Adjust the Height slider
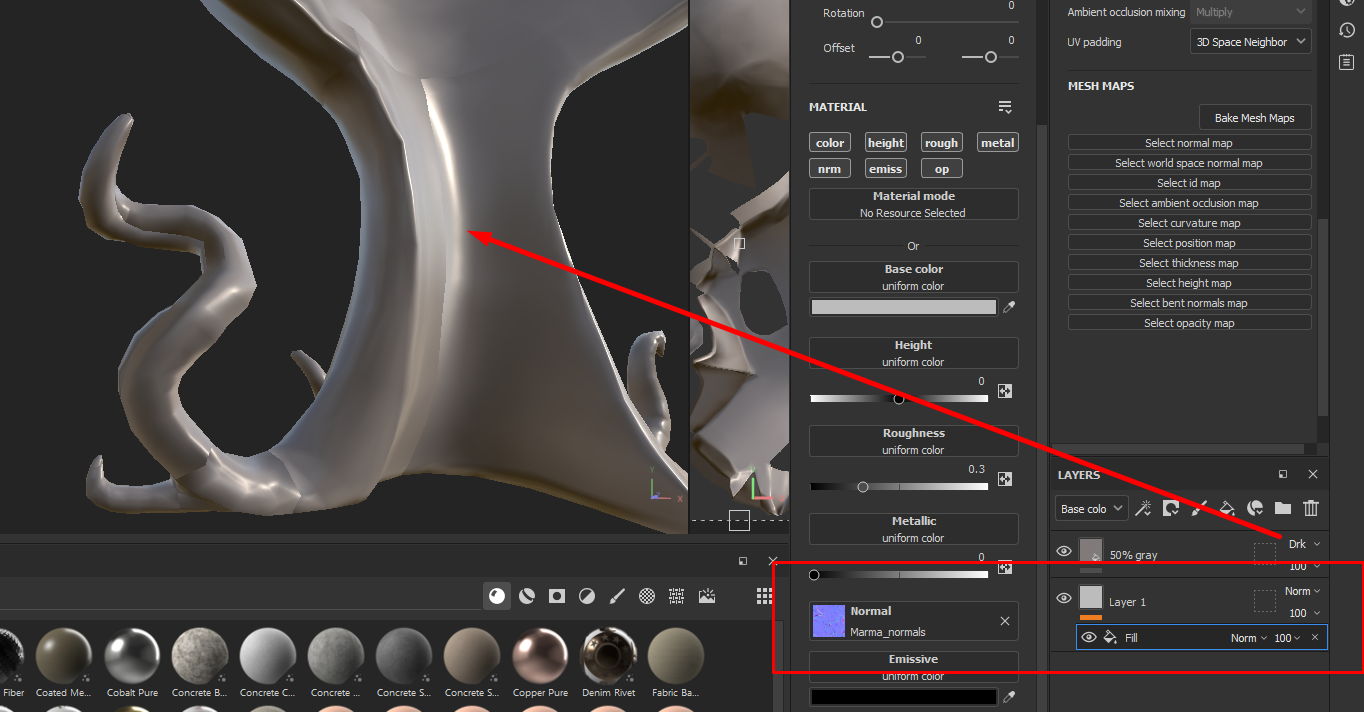Screen dimensions: 1364x712 pos(899,399)
